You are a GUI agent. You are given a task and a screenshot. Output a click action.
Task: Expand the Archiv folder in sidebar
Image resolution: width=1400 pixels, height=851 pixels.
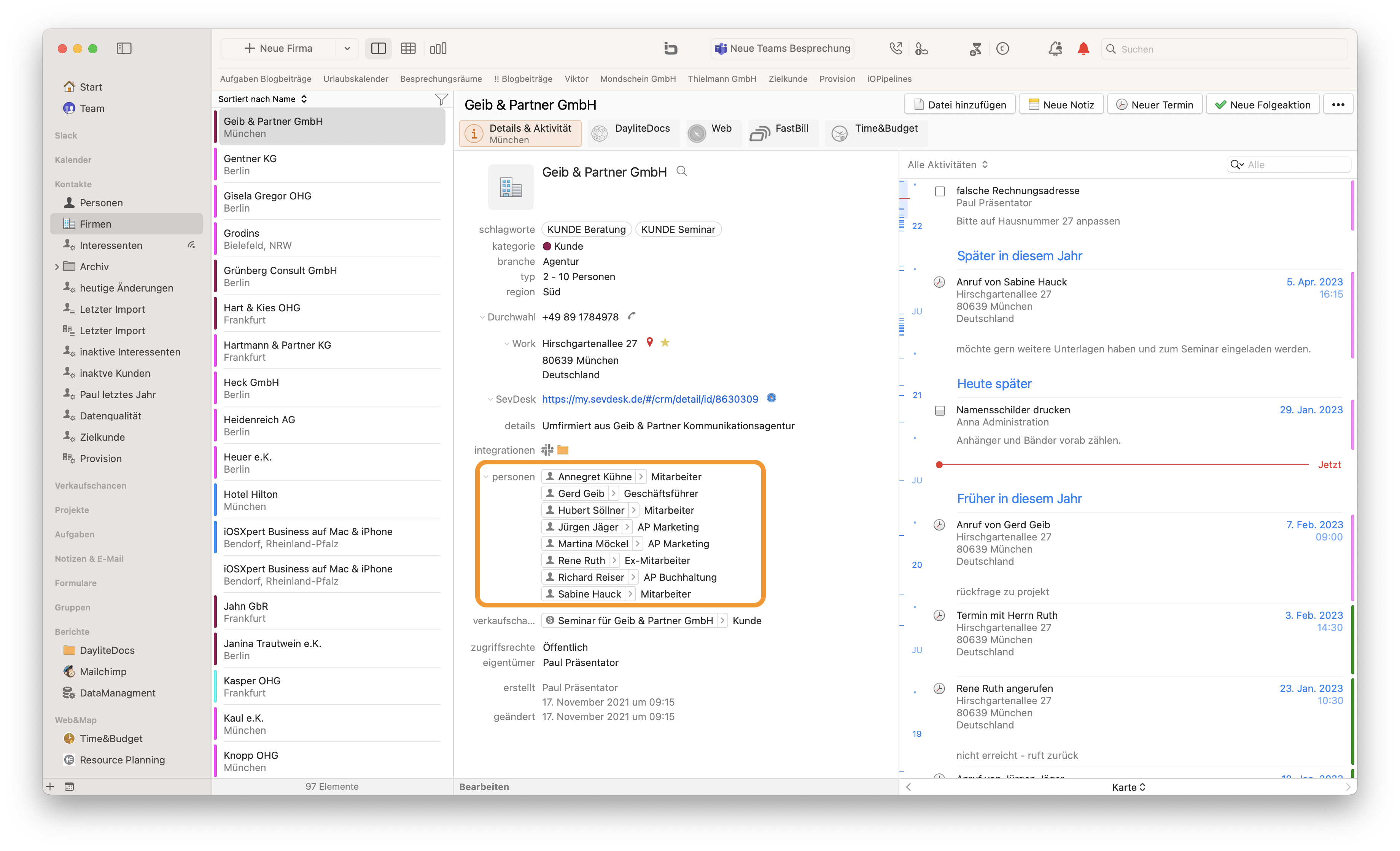[x=57, y=267]
